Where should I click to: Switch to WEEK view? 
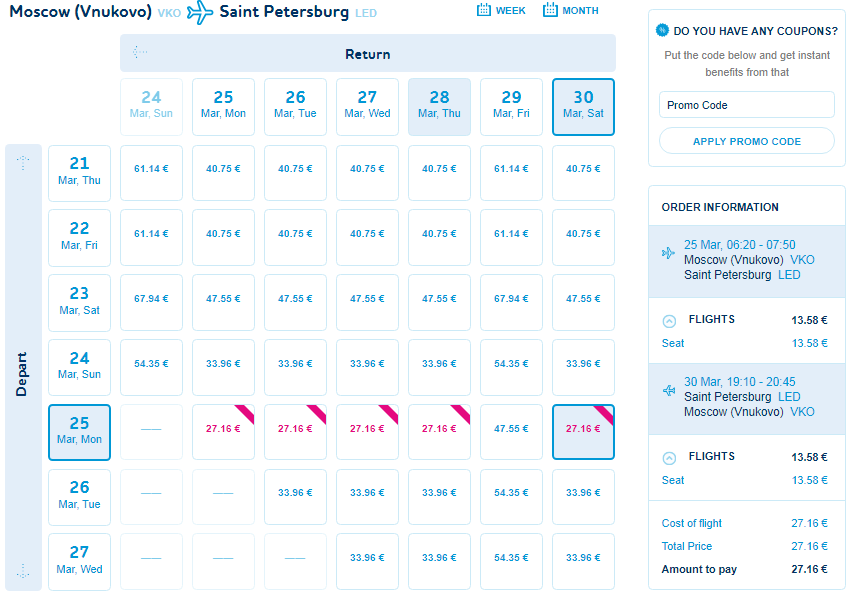point(501,10)
